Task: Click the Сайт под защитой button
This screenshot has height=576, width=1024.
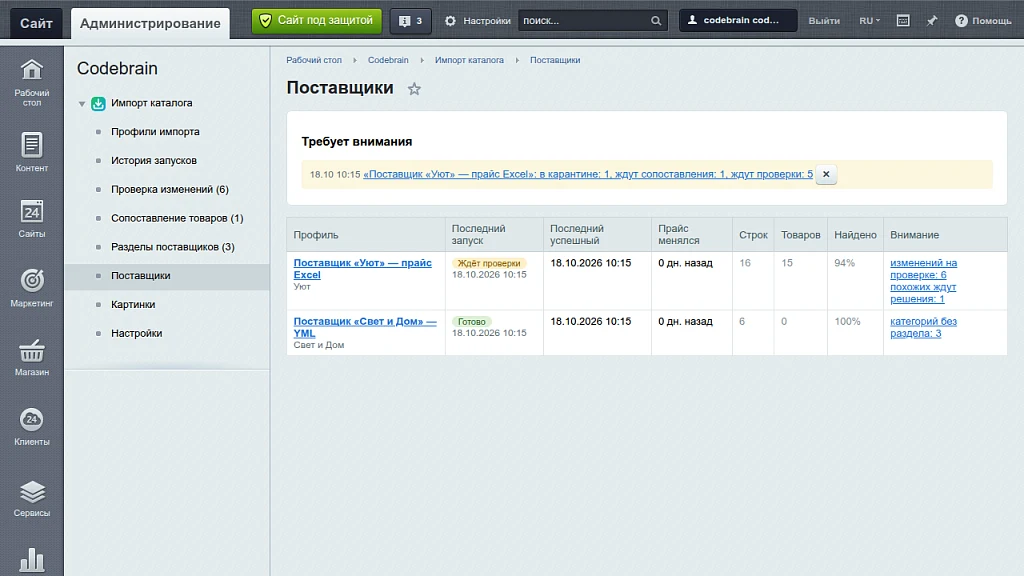Action: point(317,21)
